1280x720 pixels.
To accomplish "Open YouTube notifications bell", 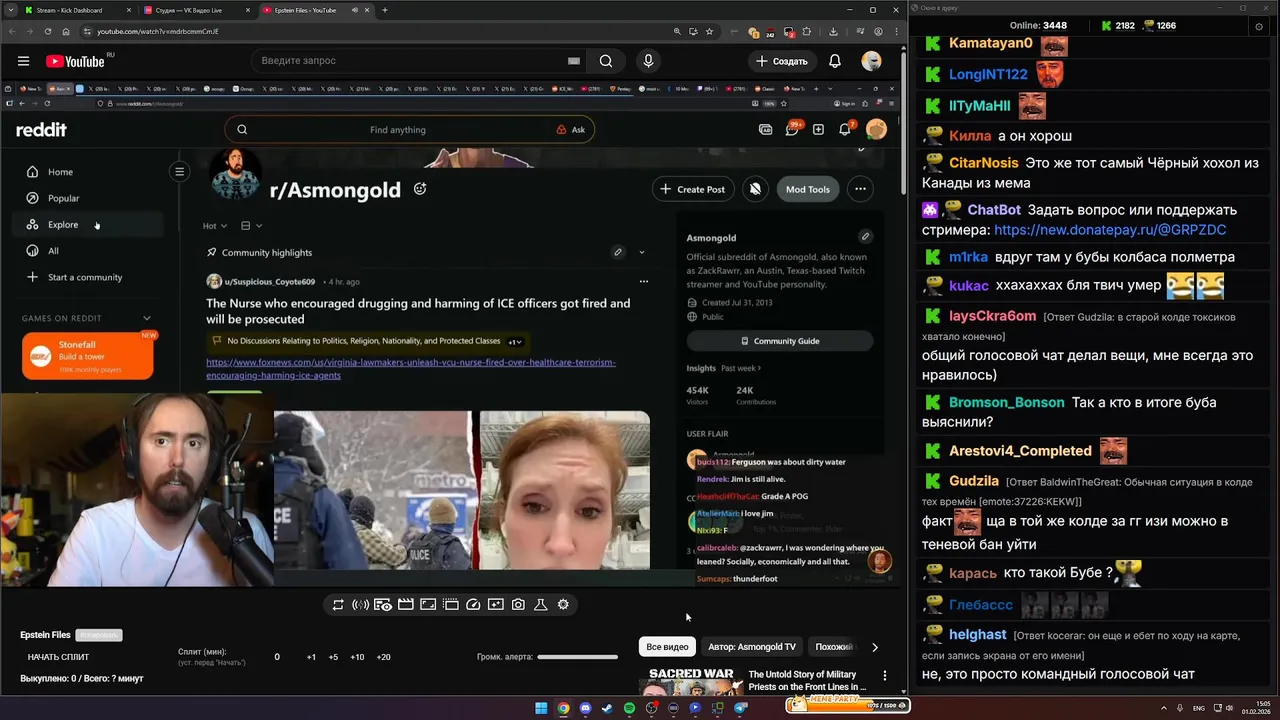I will [x=834, y=61].
